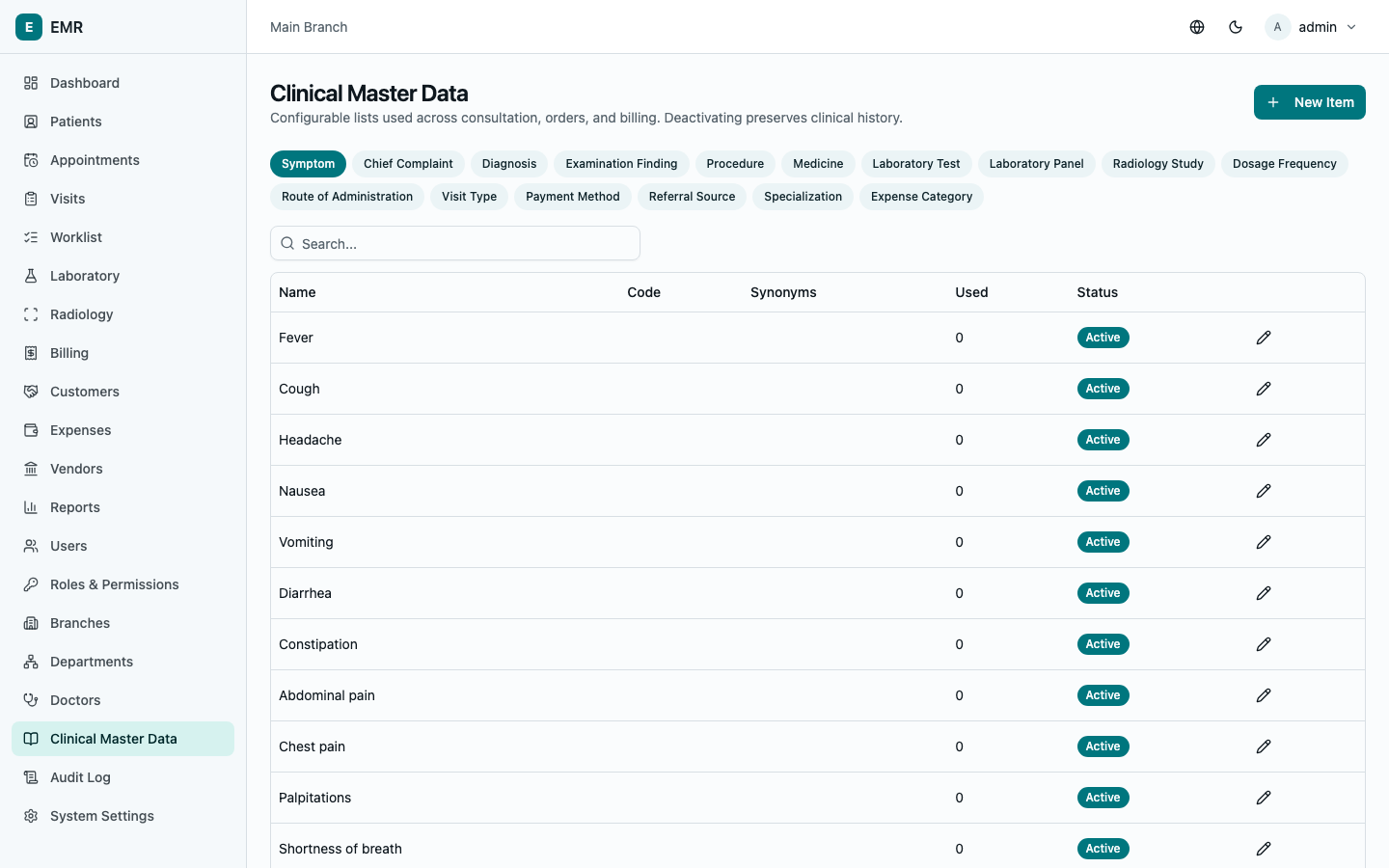Screen dimensions: 1389x868
Task: Click the Appointments calendar icon
Action: tap(31, 160)
